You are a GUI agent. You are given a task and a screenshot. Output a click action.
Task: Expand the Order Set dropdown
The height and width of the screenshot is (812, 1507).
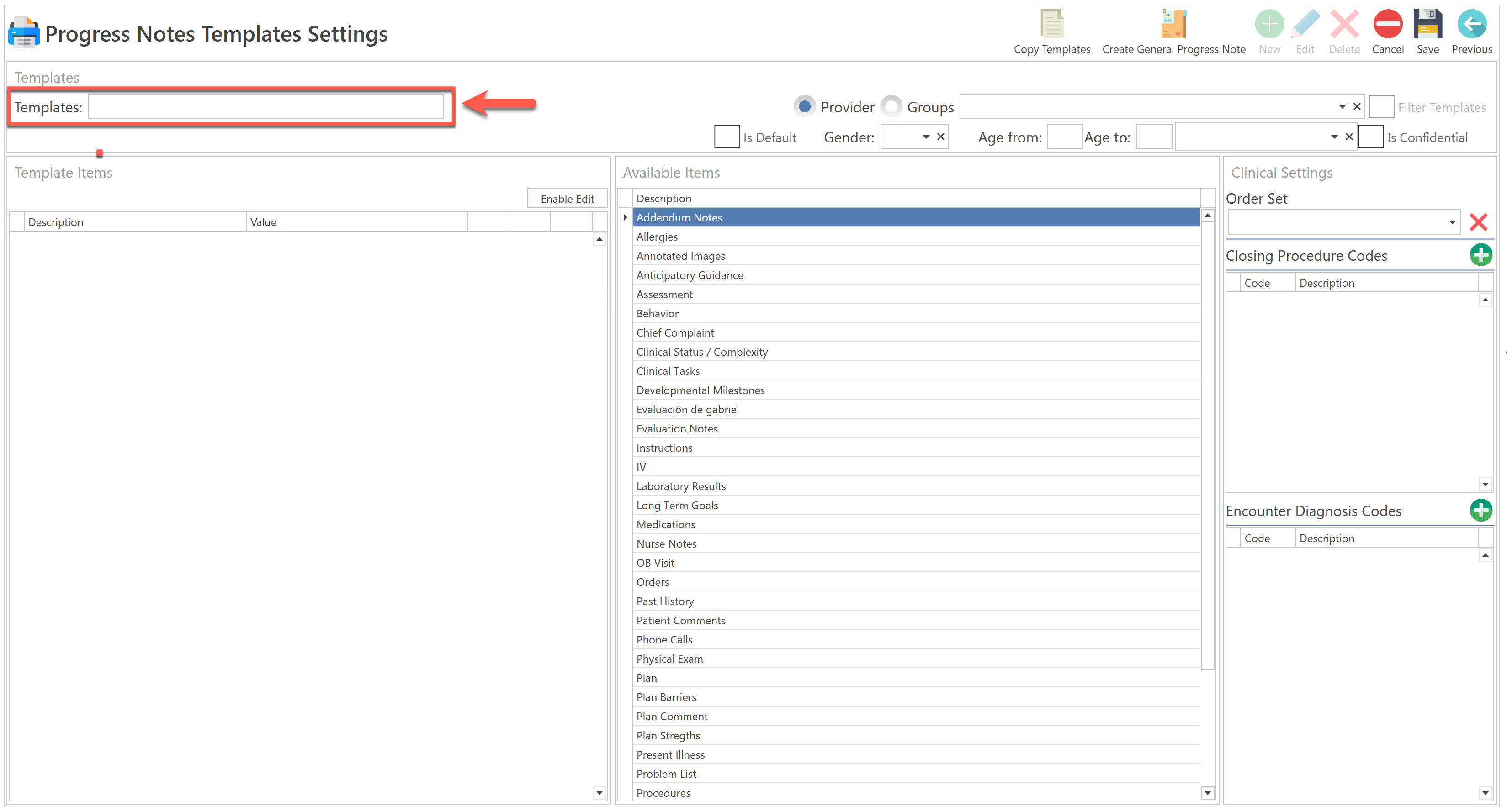pyautogui.click(x=1451, y=222)
